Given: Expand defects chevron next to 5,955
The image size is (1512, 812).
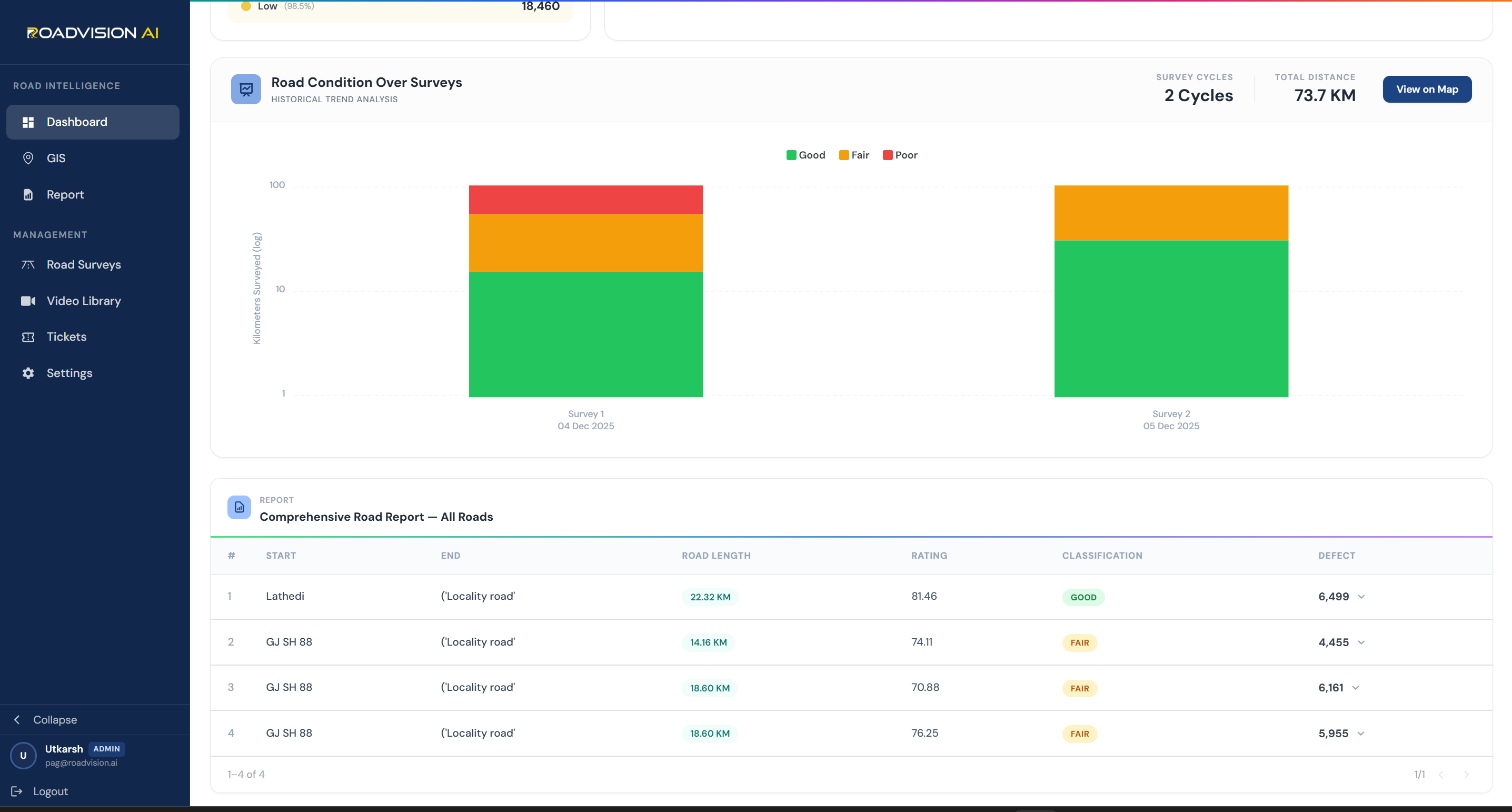Looking at the screenshot, I should (1360, 734).
